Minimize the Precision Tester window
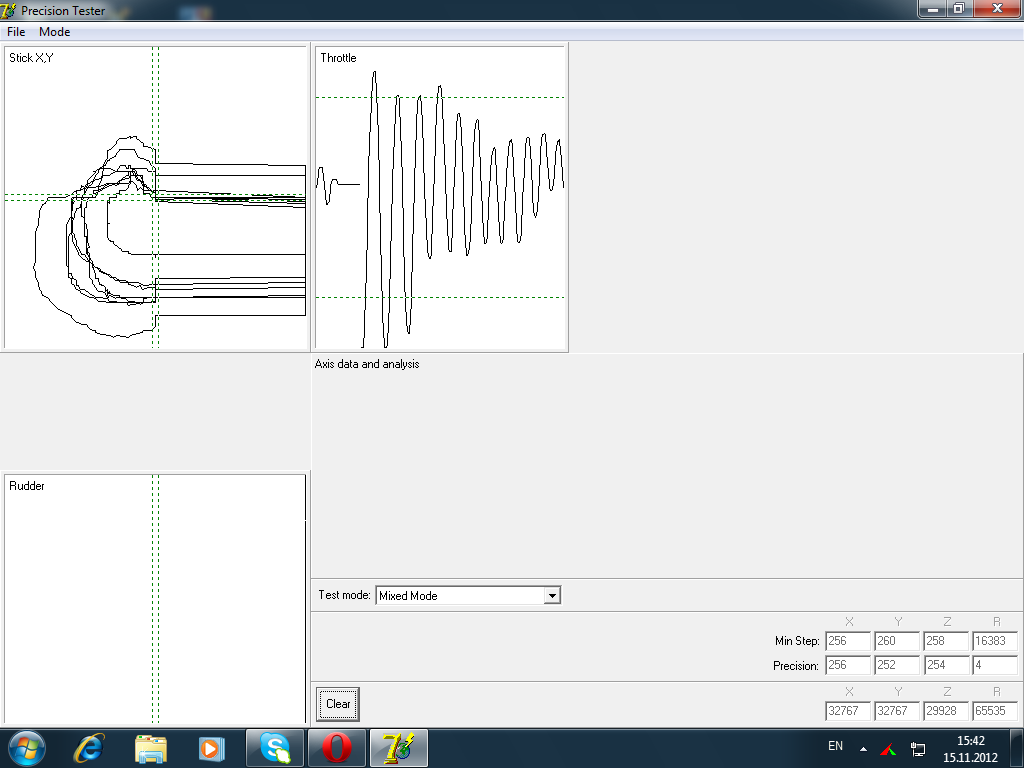Image resolution: width=1024 pixels, height=768 pixels. [x=933, y=8]
